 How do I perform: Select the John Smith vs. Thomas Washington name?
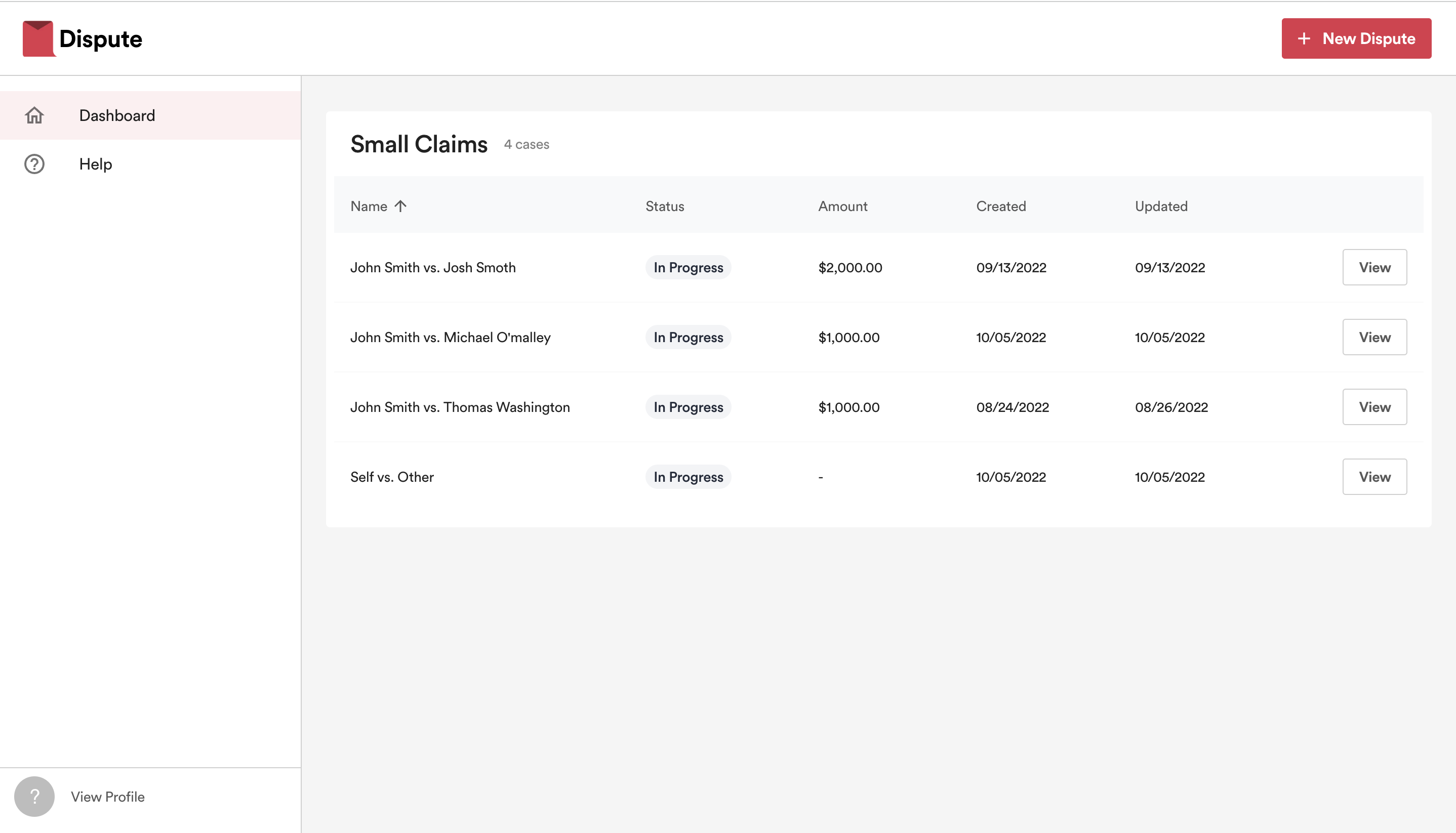click(x=460, y=407)
